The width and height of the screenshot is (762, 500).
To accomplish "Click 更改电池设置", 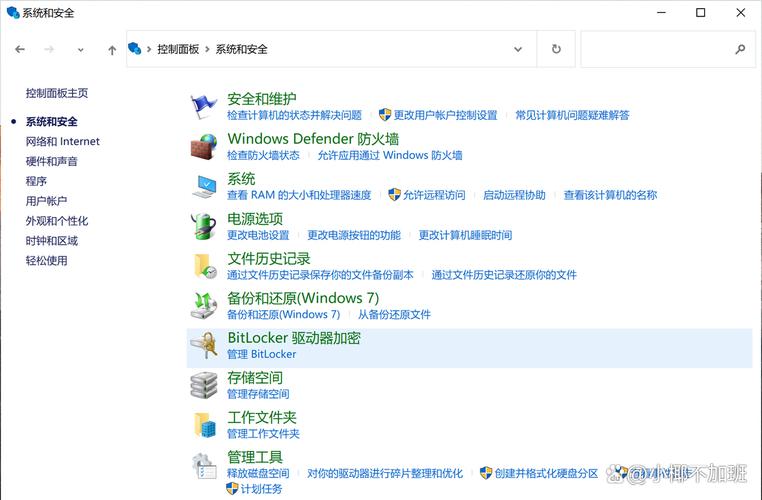I will pos(258,235).
